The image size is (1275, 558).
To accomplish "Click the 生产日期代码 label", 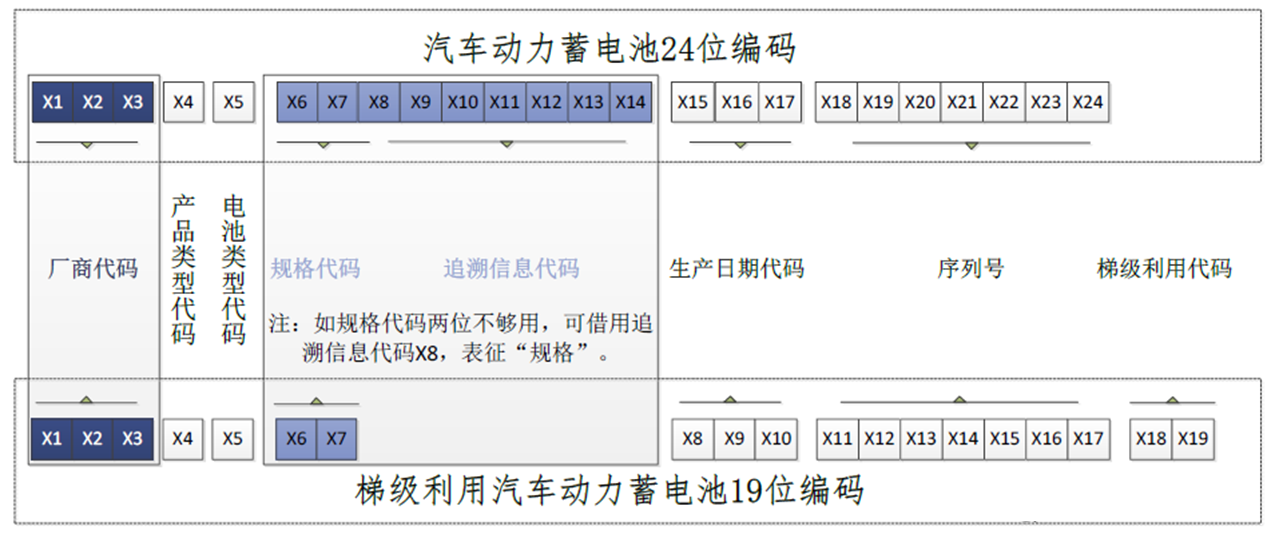I will click(736, 269).
